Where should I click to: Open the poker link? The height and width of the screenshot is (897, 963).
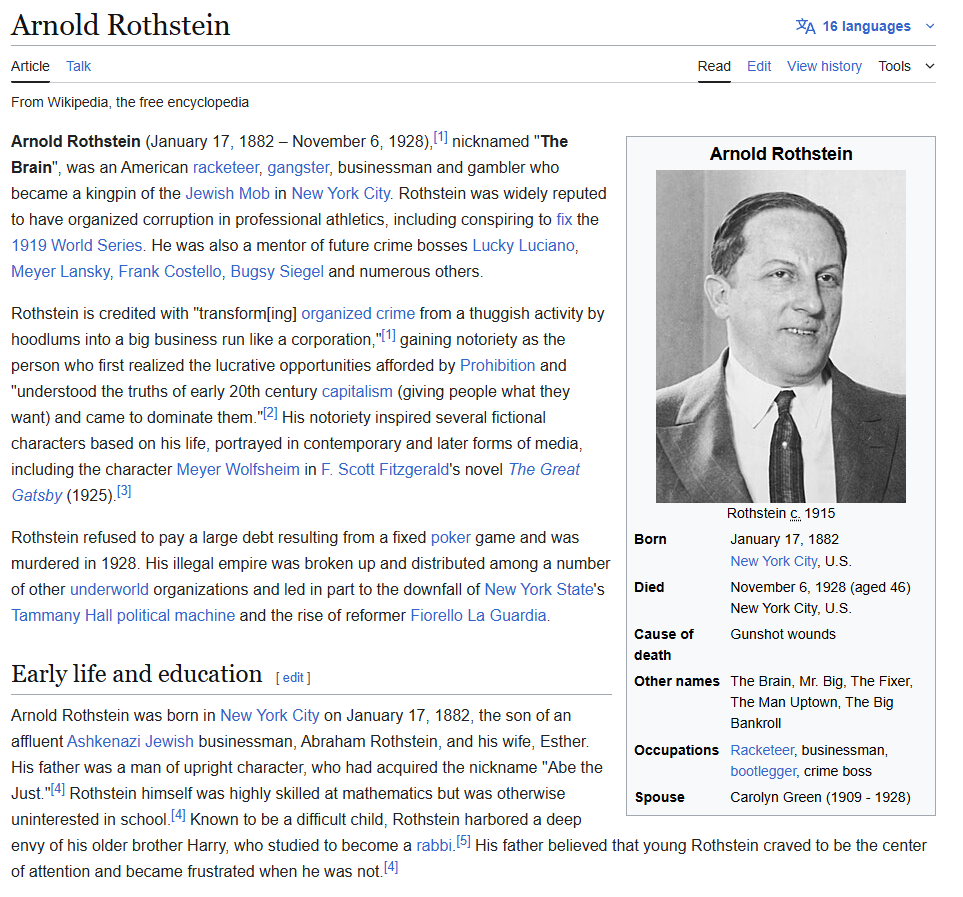click(450, 538)
